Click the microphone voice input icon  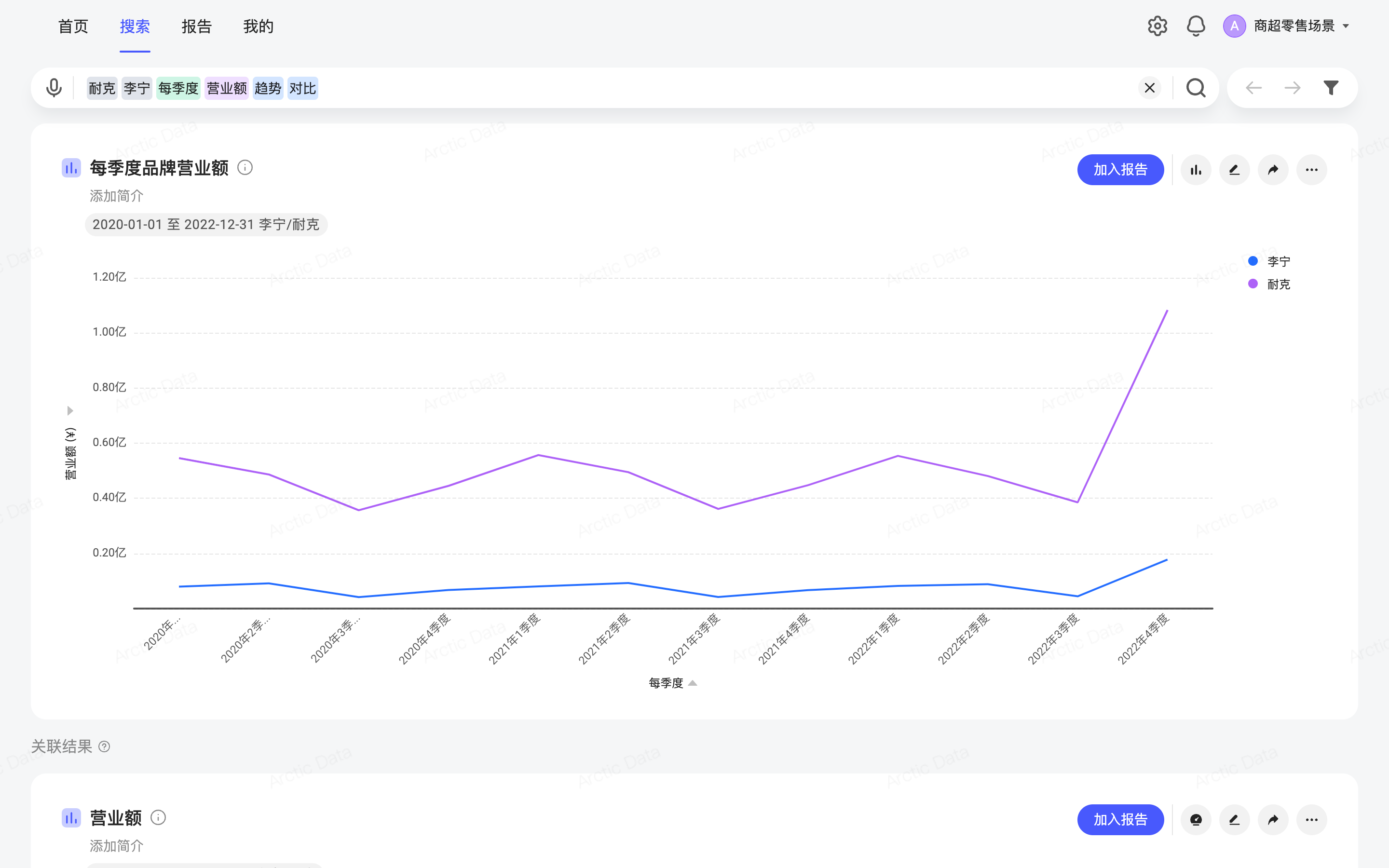[54, 88]
